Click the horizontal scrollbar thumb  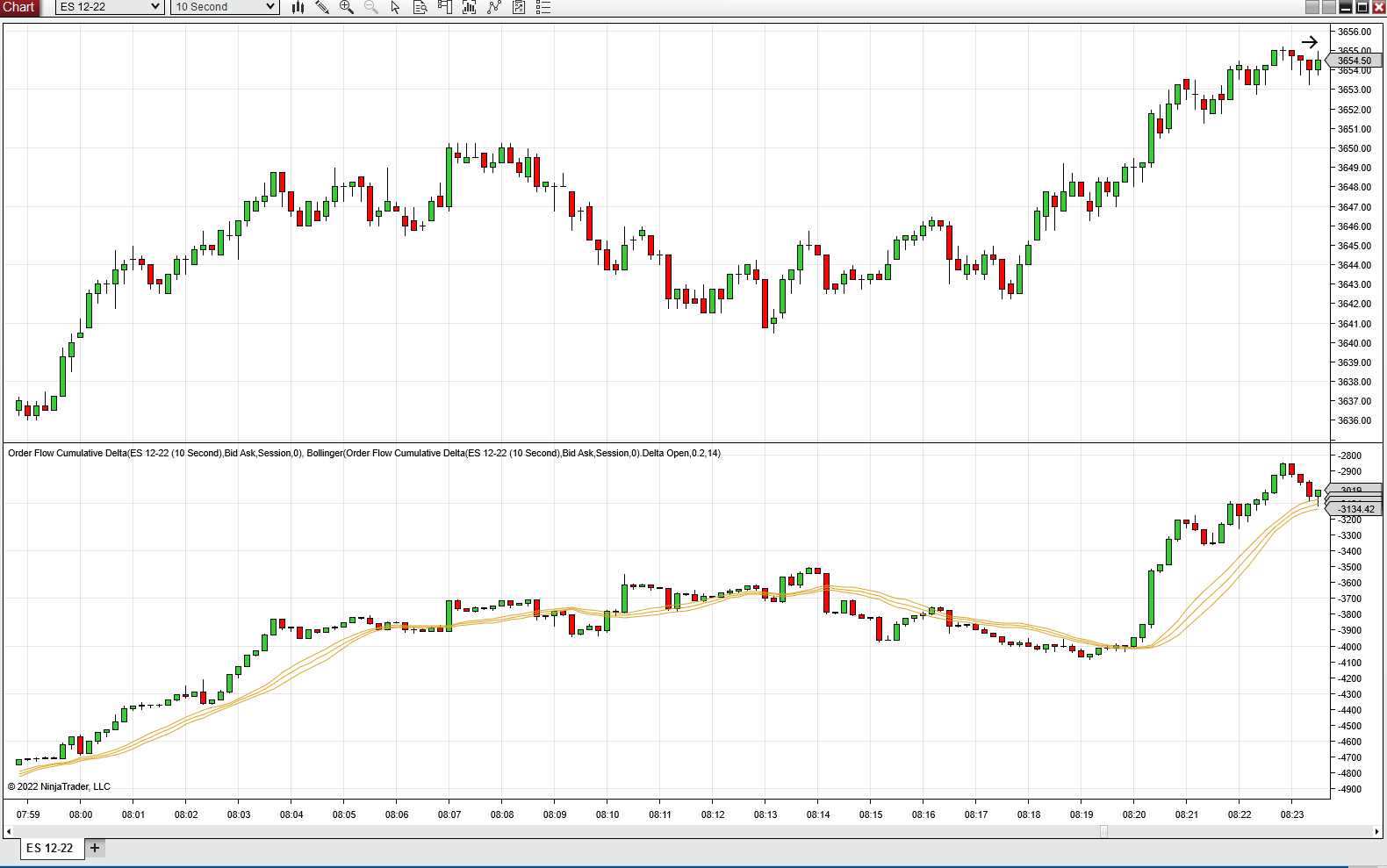pos(1104,831)
